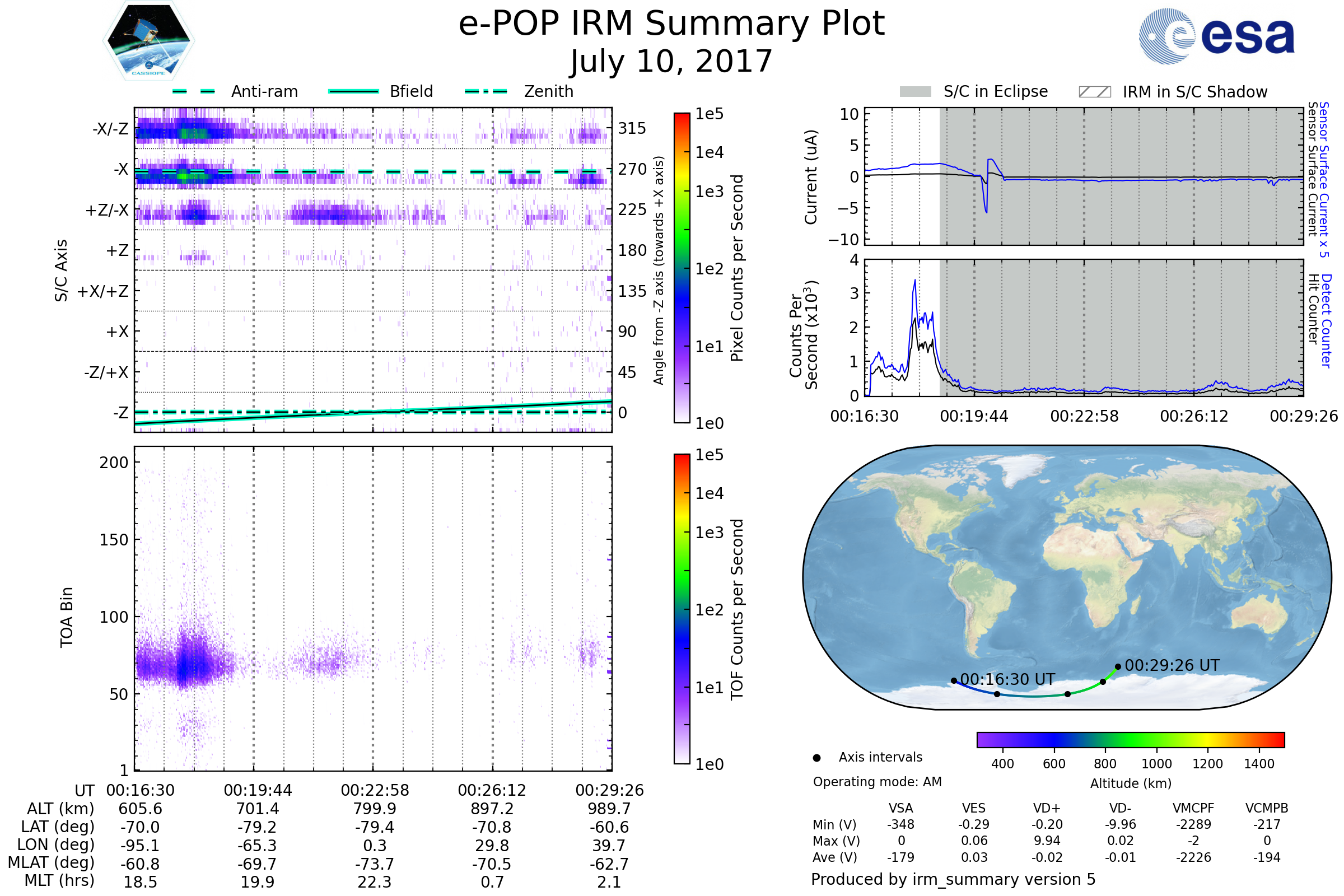Screen dimensions: 1344x896
Task: Click the TOF Counts per Second colorbar
Action: click(682, 609)
